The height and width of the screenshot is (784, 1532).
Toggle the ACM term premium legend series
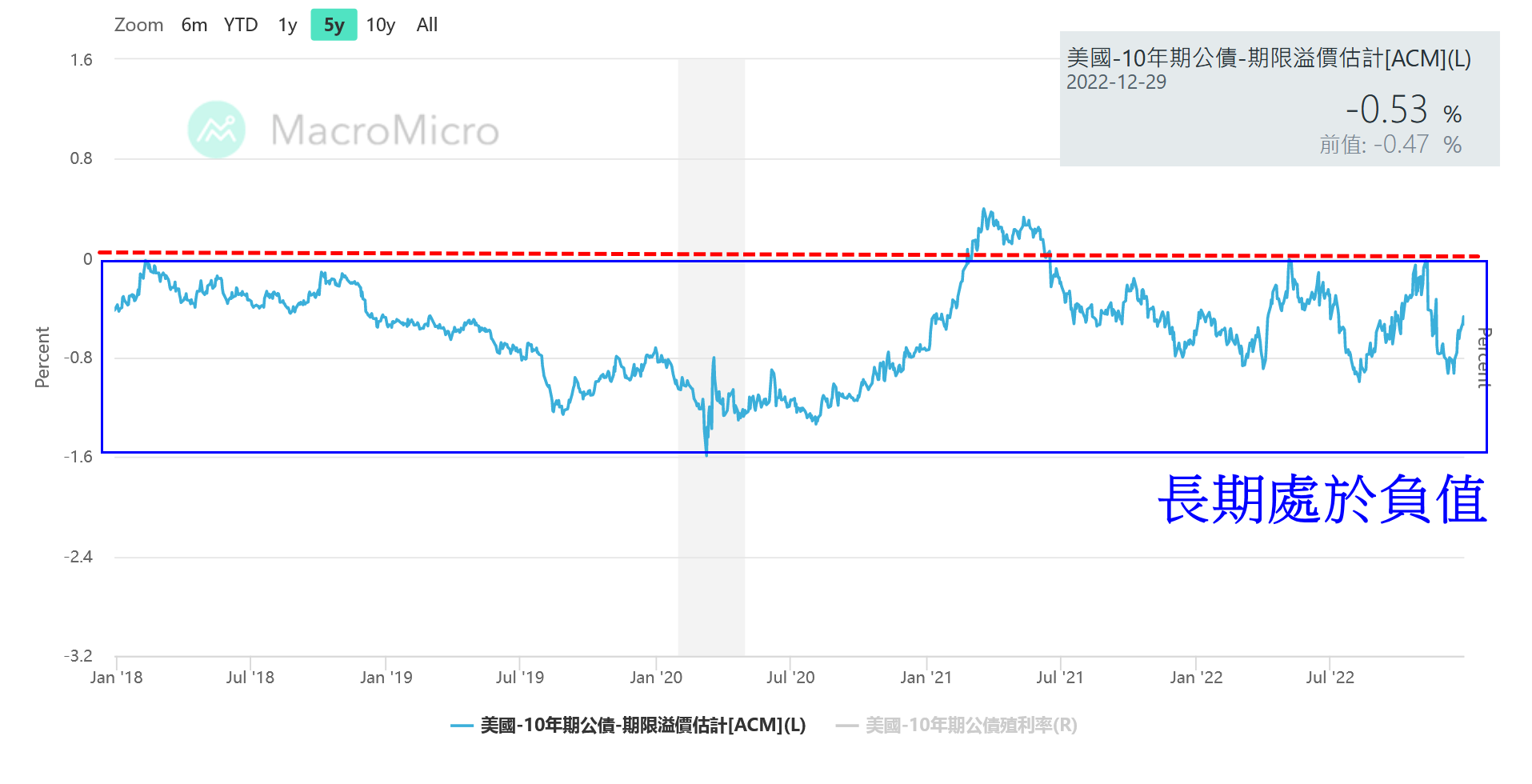tap(642, 725)
